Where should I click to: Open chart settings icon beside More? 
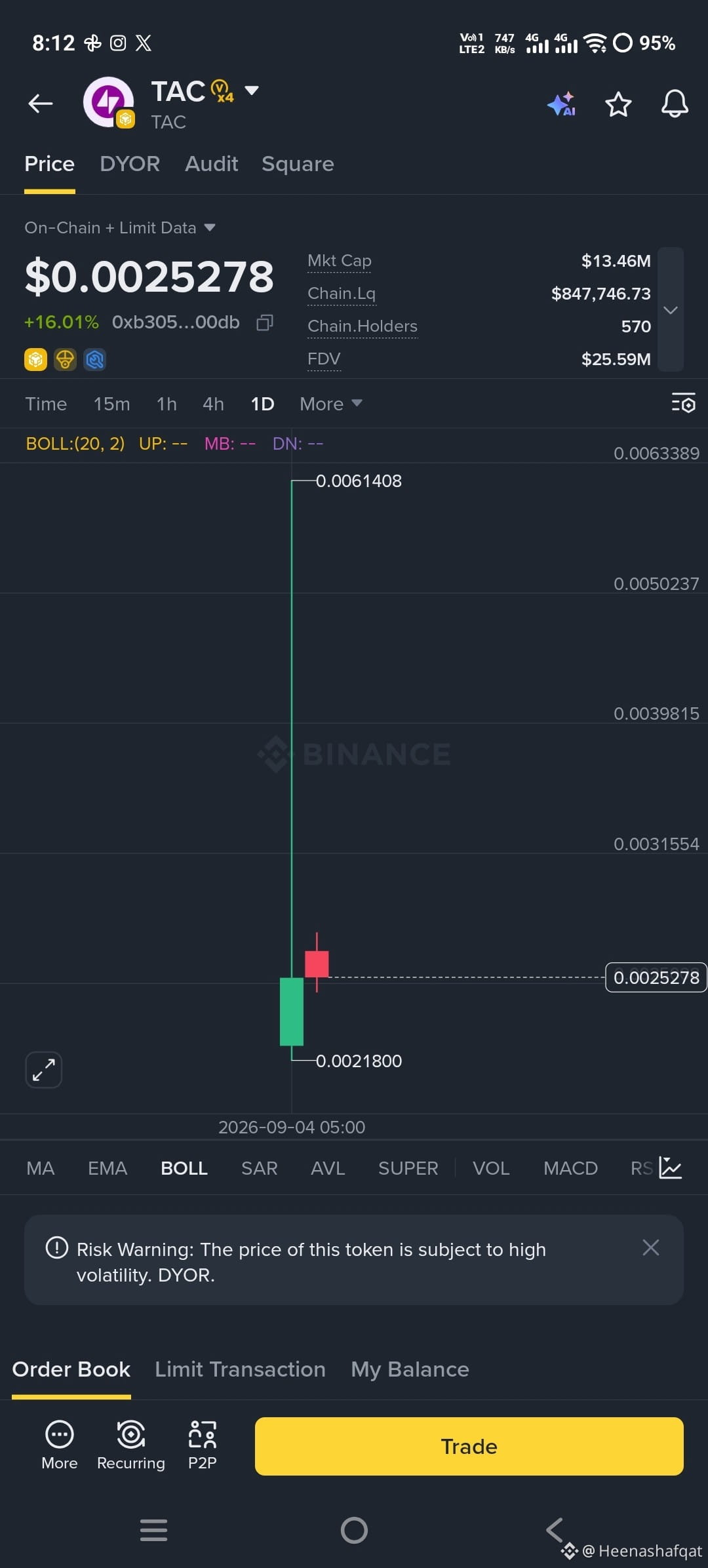pyautogui.click(x=683, y=403)
